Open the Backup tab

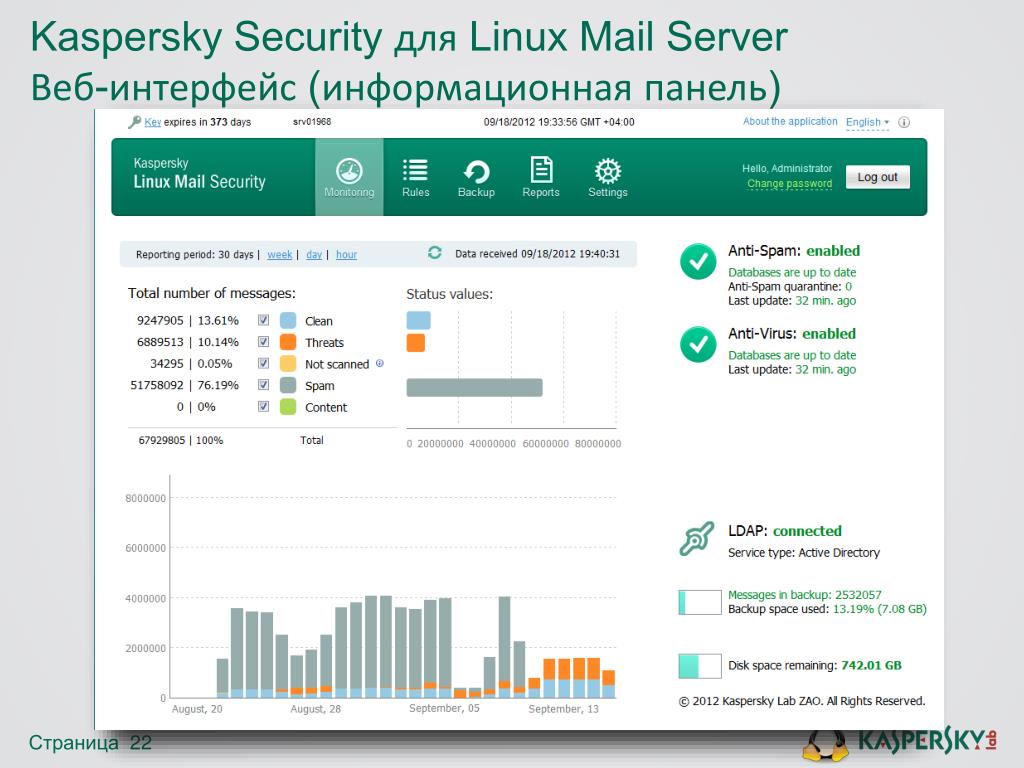(476, 177)
